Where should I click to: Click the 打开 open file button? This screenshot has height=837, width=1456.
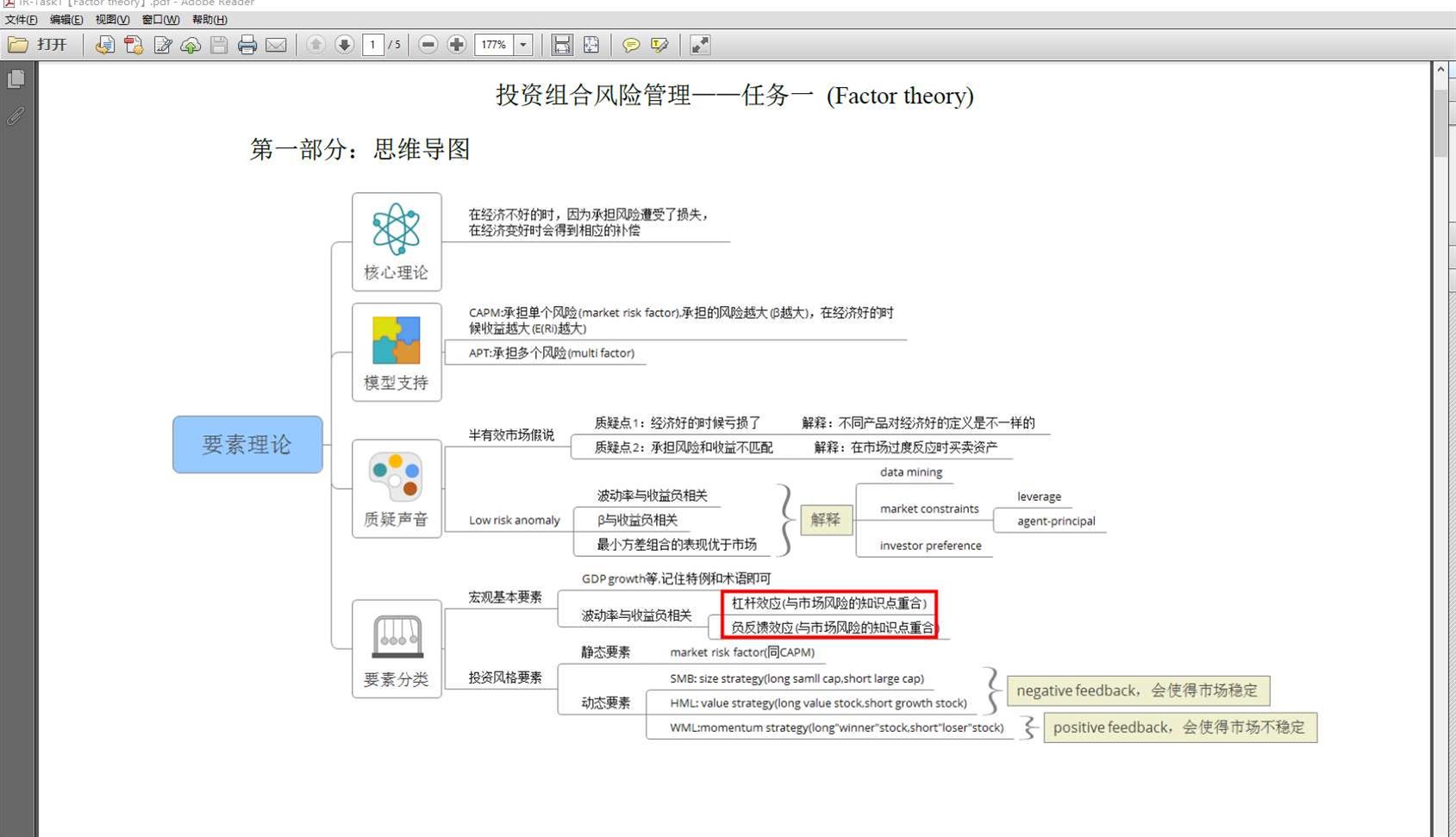(x=38, y=45)
